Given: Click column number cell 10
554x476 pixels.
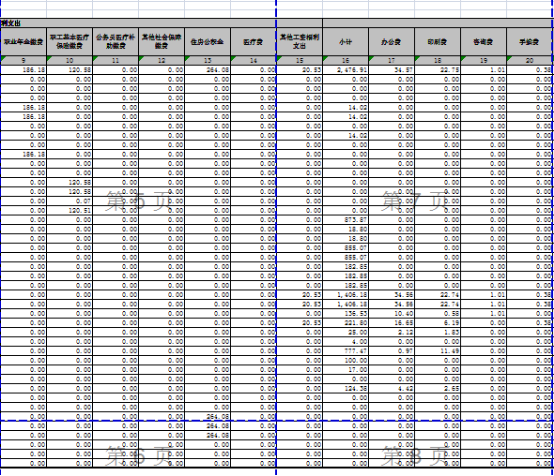Looking at the screenshot, I should [x=70, y=60].
